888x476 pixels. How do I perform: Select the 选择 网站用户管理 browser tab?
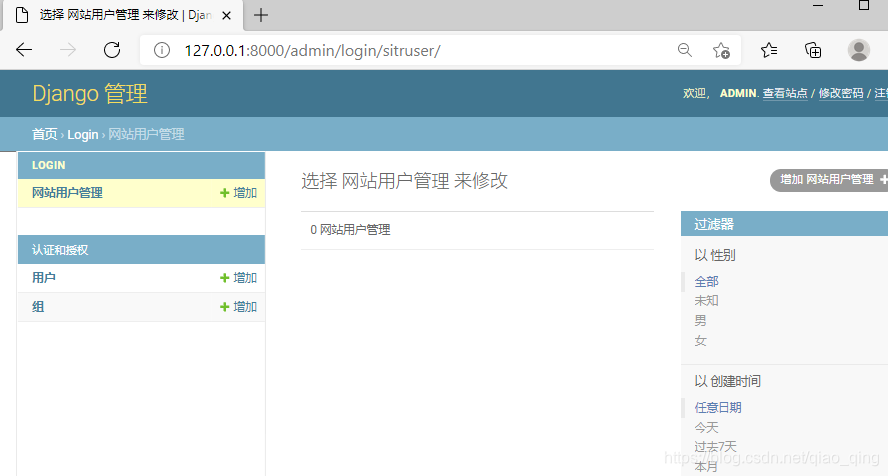(123, 15)
